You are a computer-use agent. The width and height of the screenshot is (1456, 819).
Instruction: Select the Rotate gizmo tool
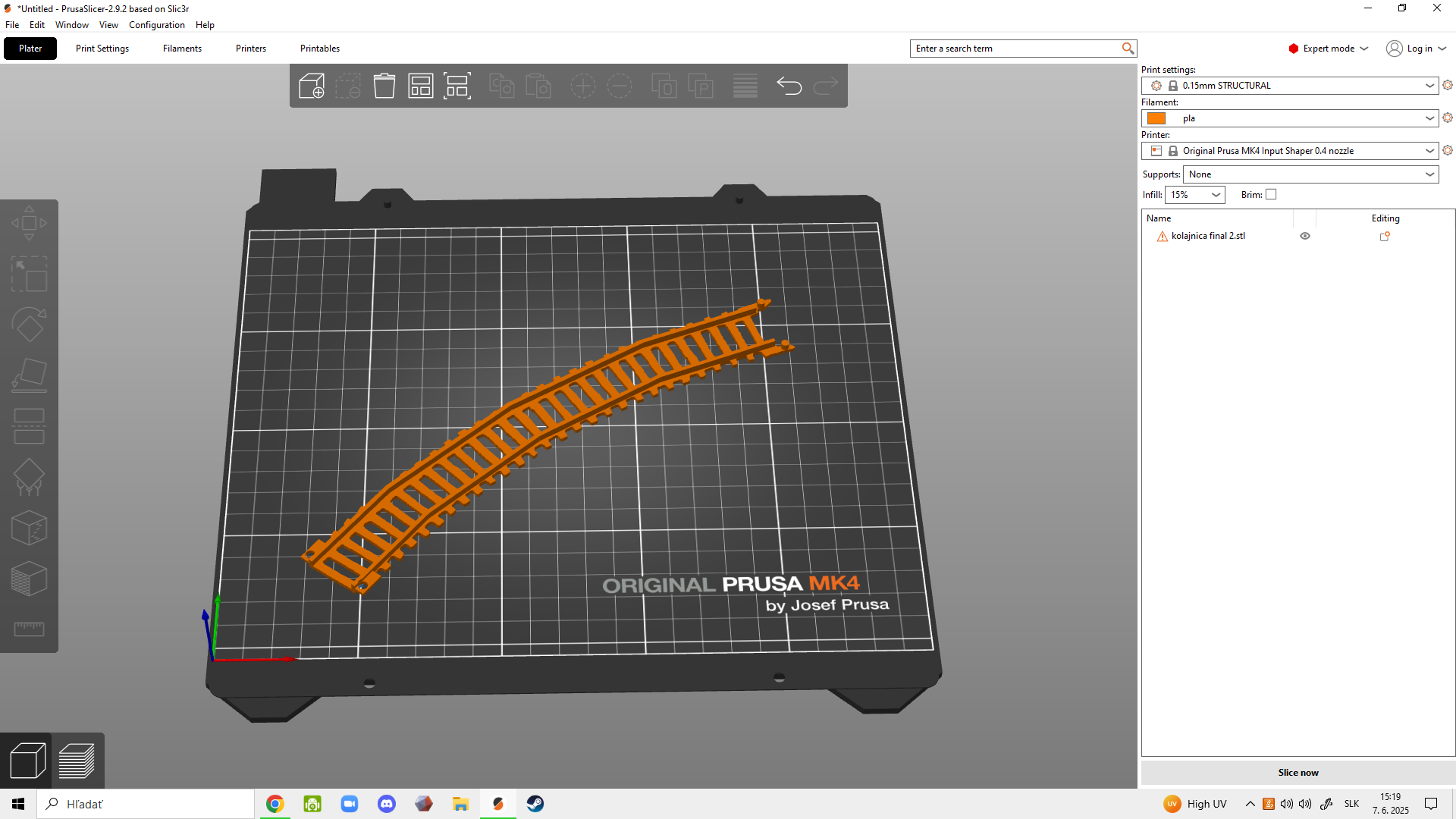[x=29, y=325]
